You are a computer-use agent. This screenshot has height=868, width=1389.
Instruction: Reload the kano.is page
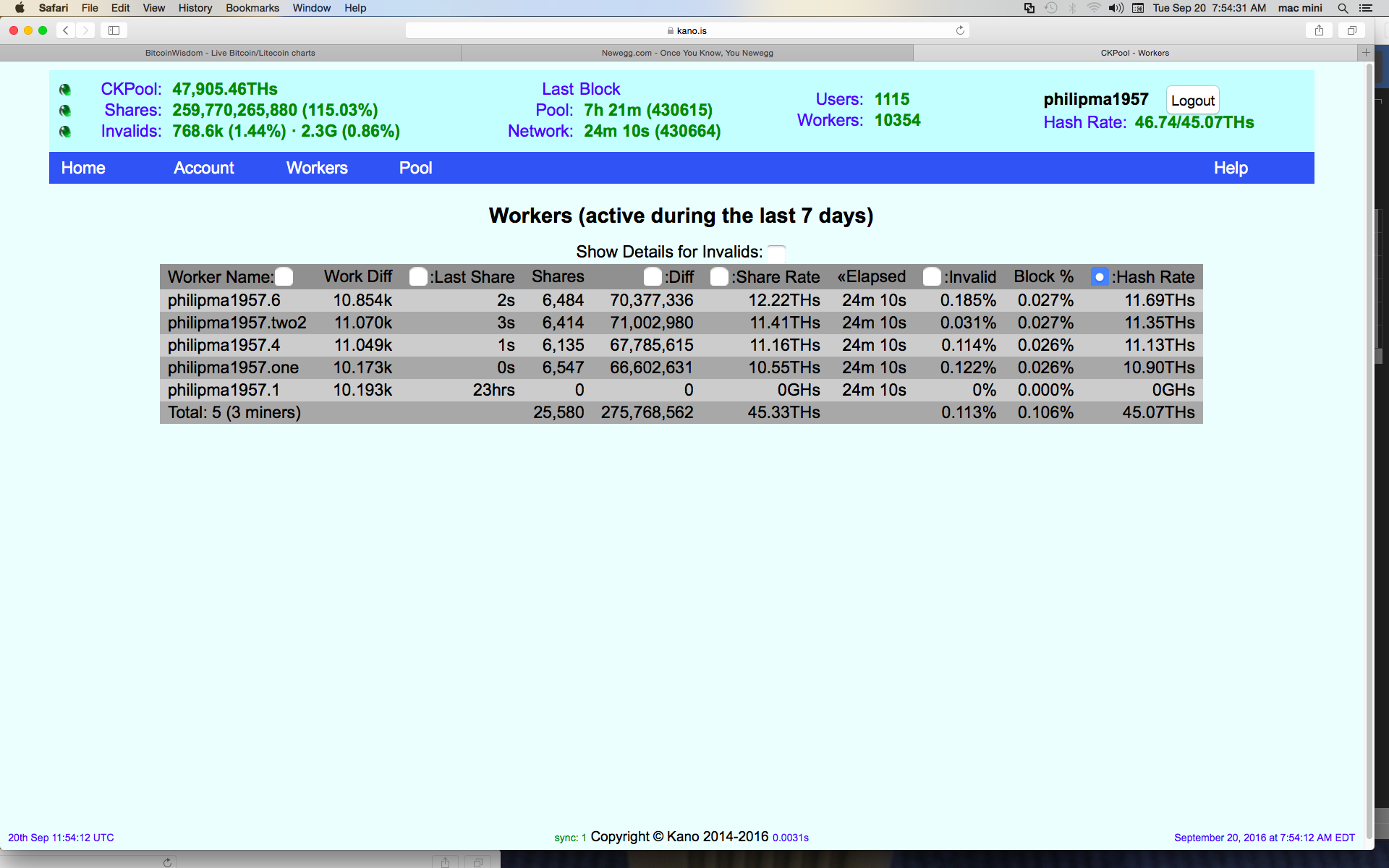coord(960,30)
